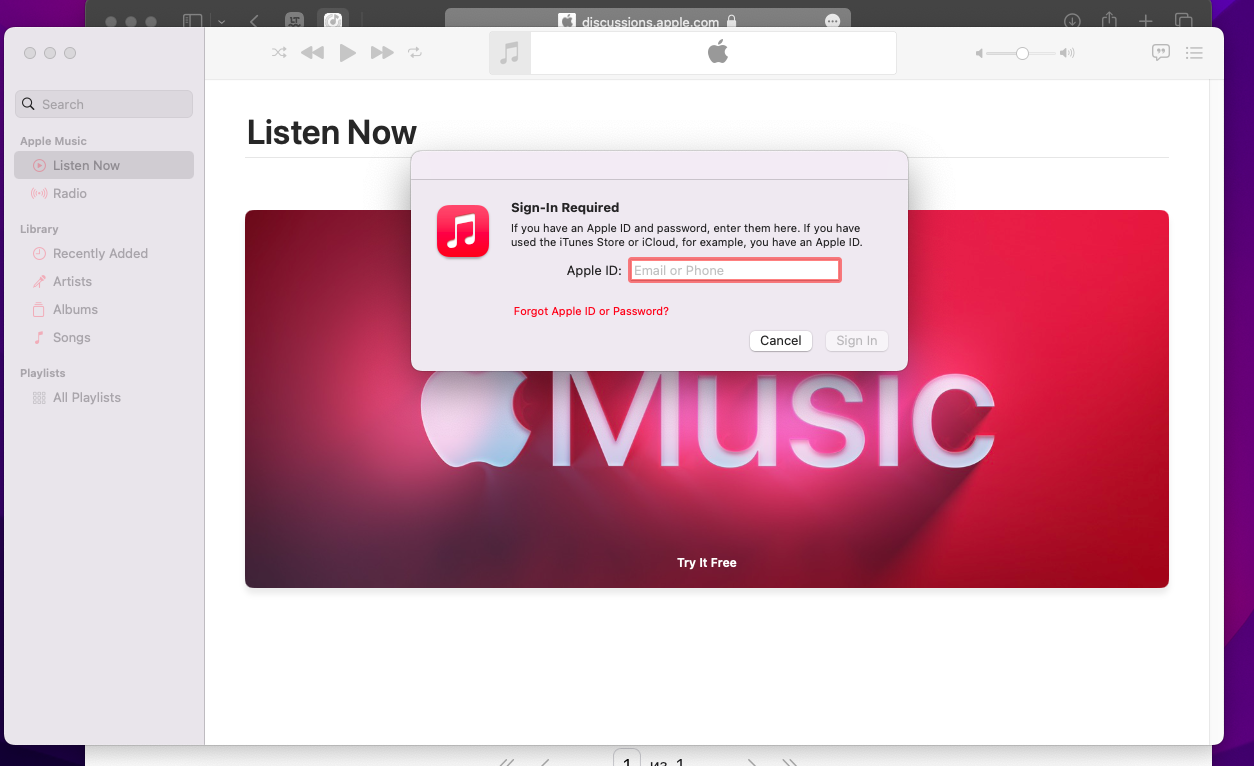This screenshot has width=1254, height=766.
Task: Open Artists library section
Action: click(104, 281)
